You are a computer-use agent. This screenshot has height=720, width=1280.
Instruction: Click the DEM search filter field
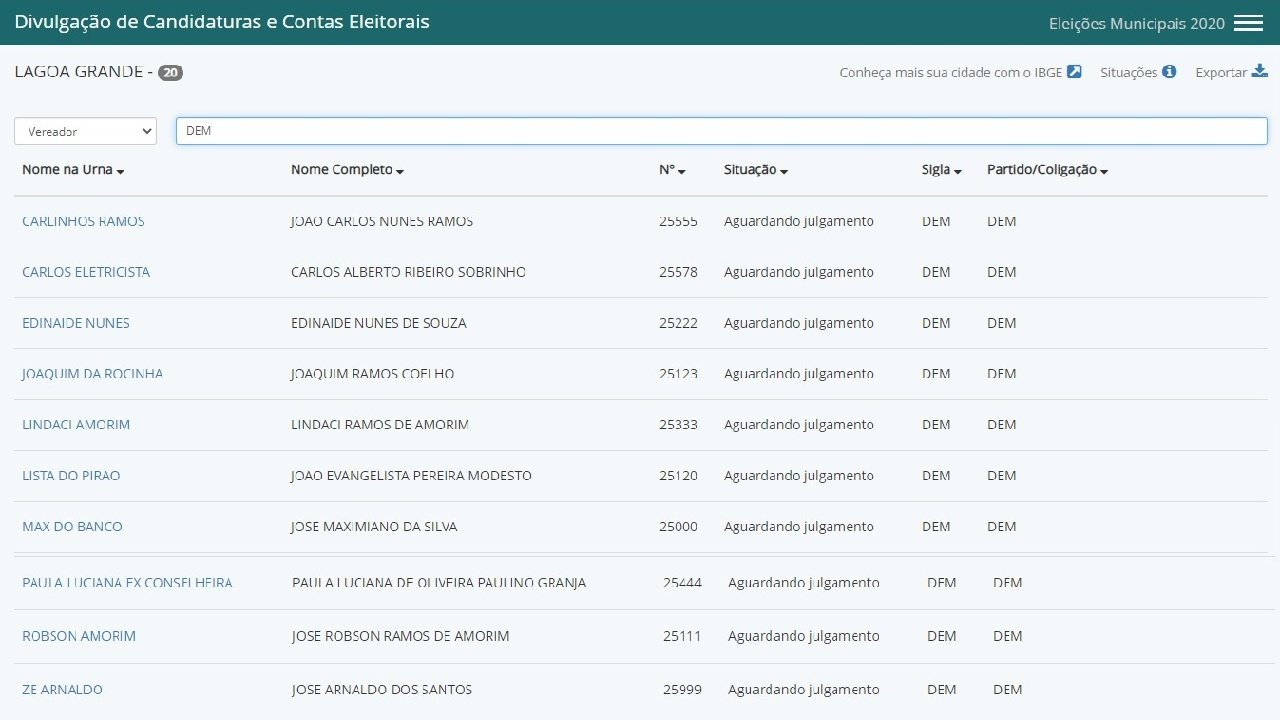coord(720,131)
